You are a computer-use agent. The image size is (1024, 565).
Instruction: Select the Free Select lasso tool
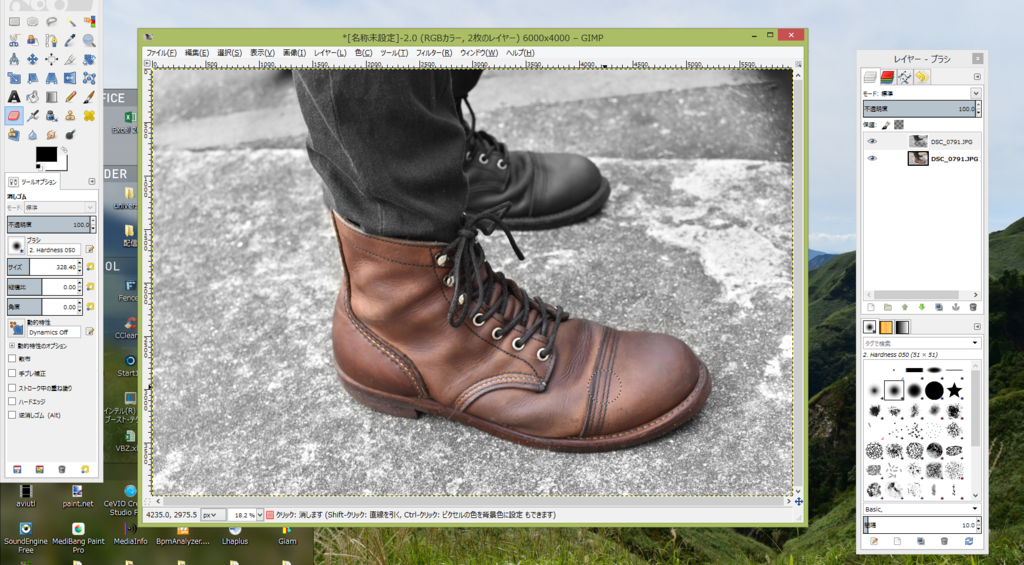point(52,22)
